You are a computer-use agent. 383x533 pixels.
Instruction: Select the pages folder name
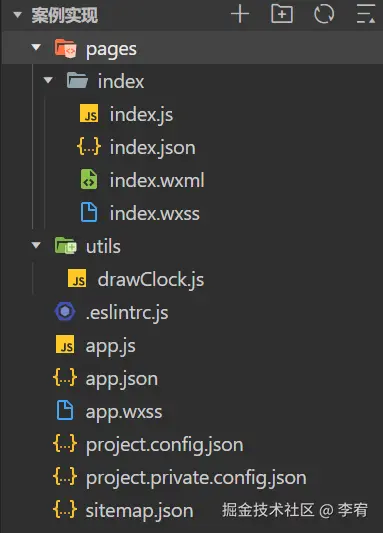click(111, 50)
